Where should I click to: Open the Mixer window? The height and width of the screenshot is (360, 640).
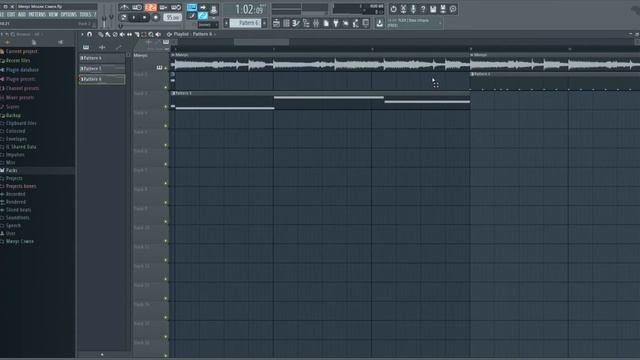point(316,23)
